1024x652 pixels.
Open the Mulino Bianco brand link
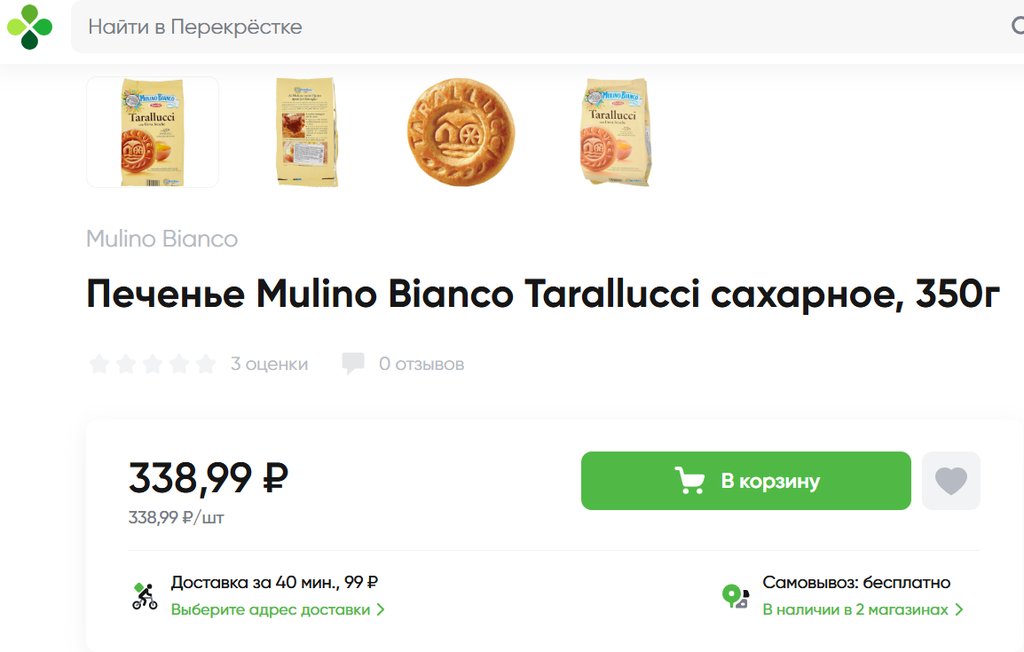coord(162,239)
